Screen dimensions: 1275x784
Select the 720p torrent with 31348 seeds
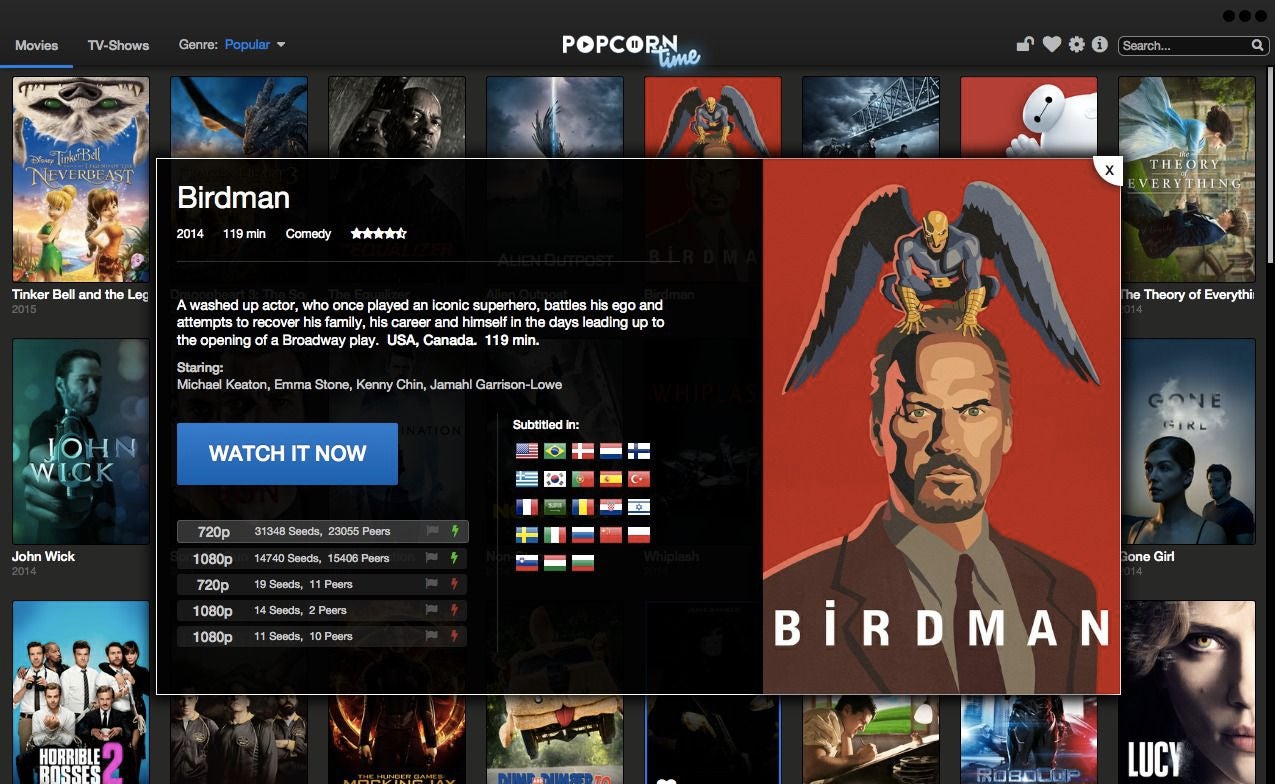coord(322,531)
